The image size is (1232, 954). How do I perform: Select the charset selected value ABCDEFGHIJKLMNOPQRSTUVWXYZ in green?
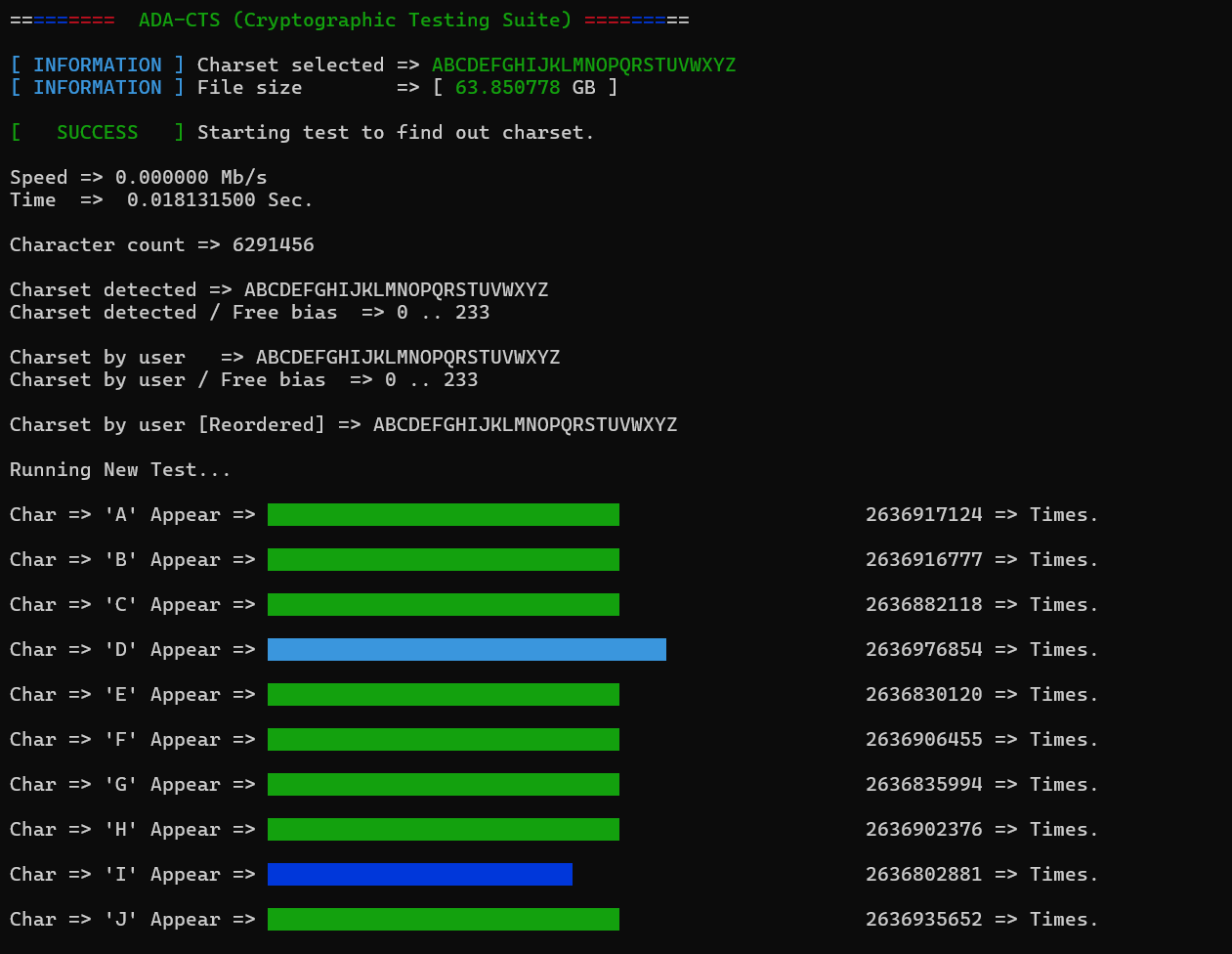pyautogui.click(x=583, y=65)
